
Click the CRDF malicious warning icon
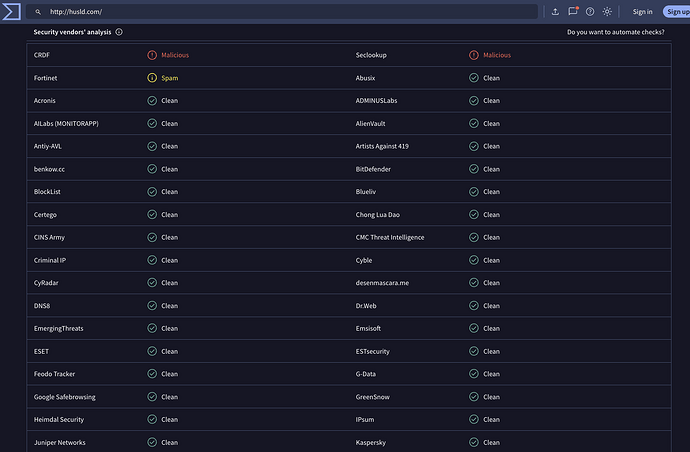pos(152,55)
